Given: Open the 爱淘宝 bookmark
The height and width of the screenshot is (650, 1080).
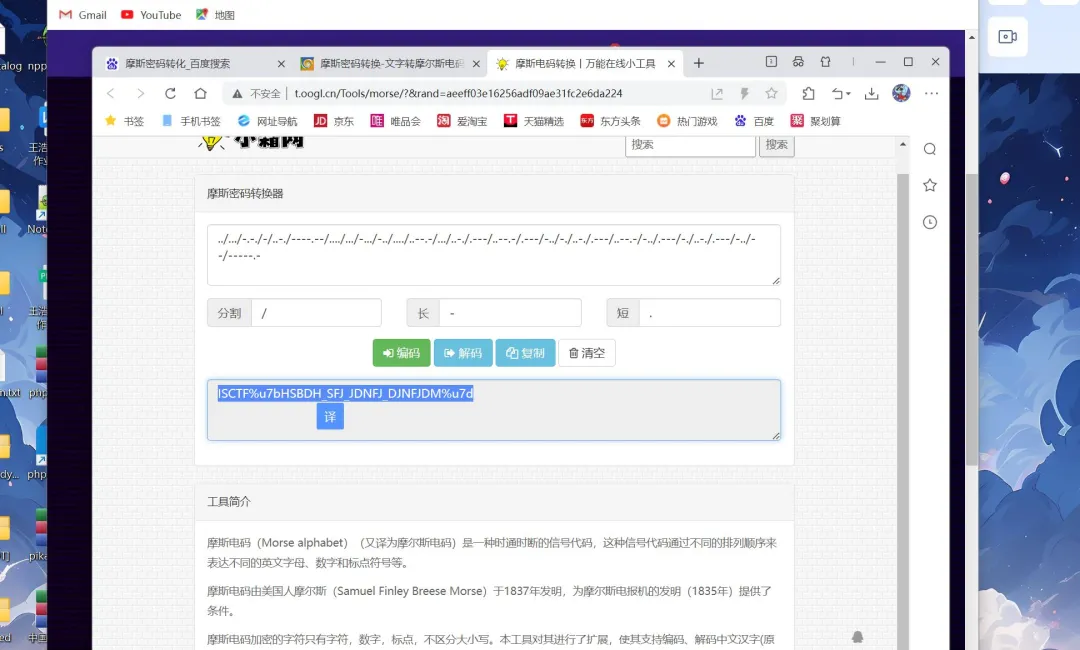Looking at the screenshot, I should tap(462, 121).
